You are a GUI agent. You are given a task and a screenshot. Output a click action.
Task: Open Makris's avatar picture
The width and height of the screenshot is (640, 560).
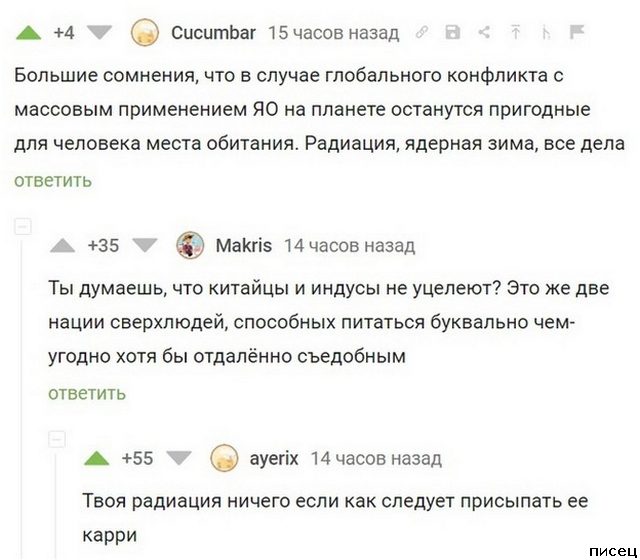[x=190, y=245]
